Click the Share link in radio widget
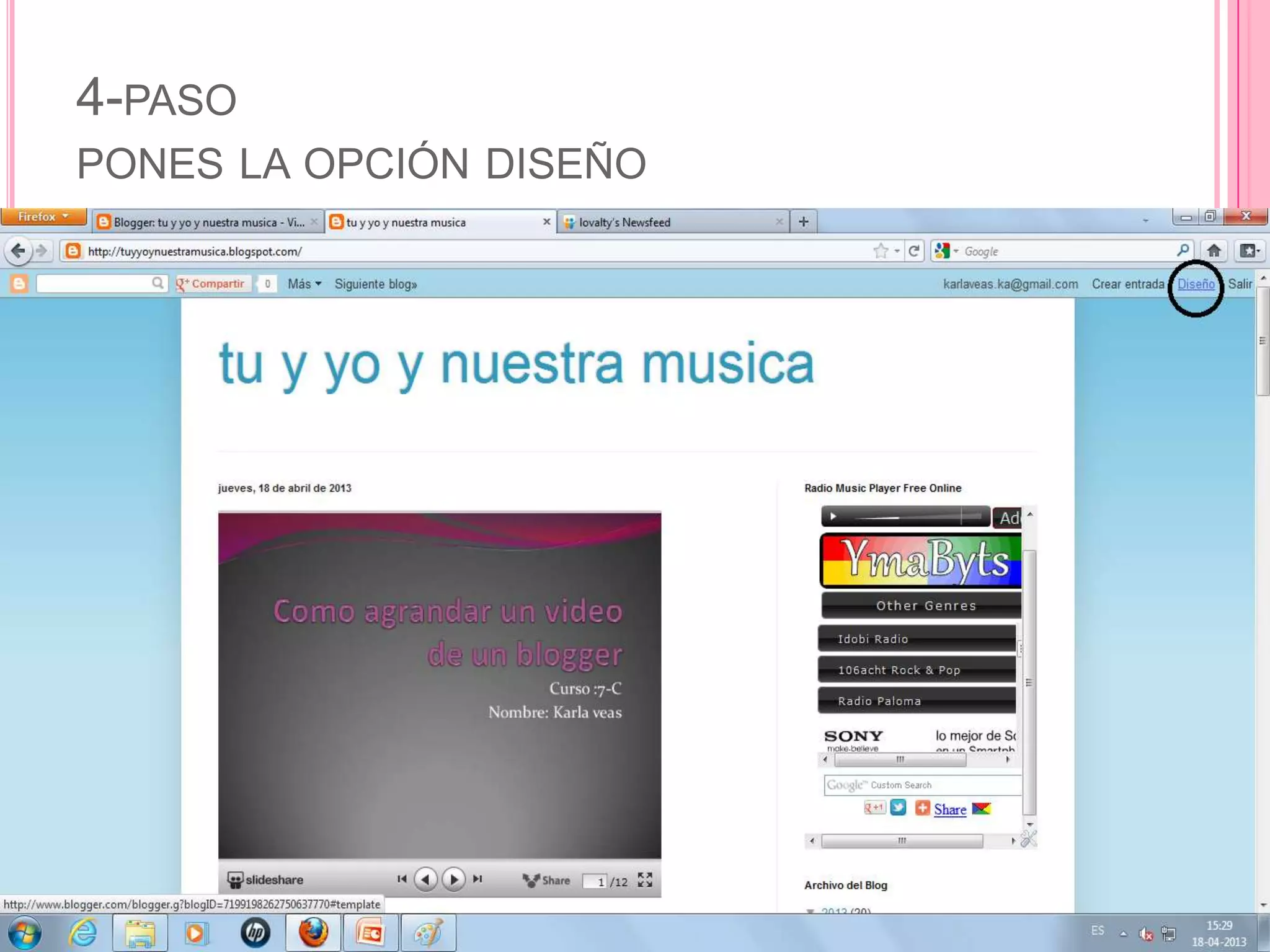1270x952 pixels. pyautogui.click(x=950, y=809)
